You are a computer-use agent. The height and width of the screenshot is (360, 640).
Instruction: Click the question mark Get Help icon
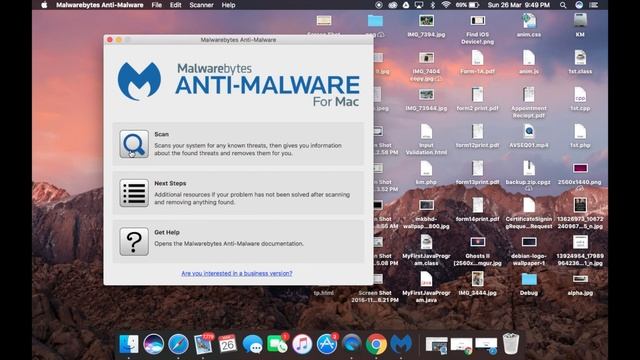tap(134, 242)
